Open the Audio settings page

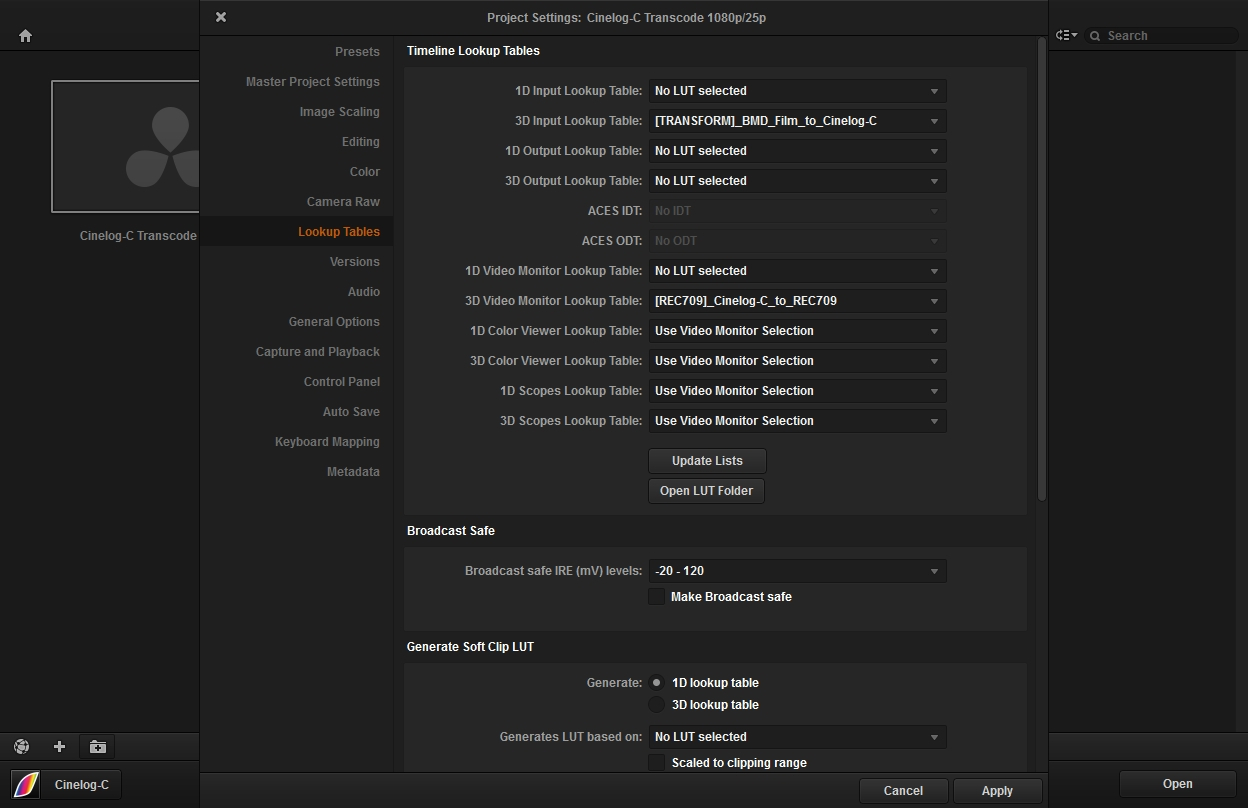point(364,292)
